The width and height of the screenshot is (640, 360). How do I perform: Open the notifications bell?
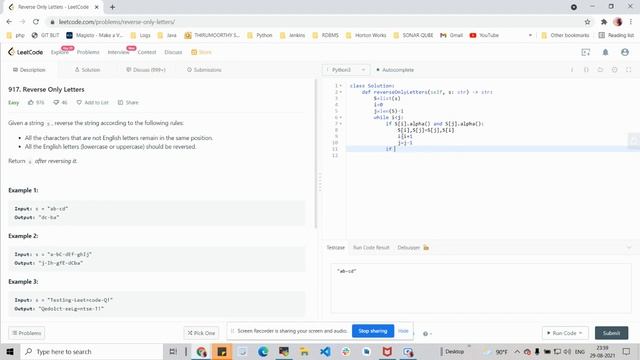click(605, 52)
